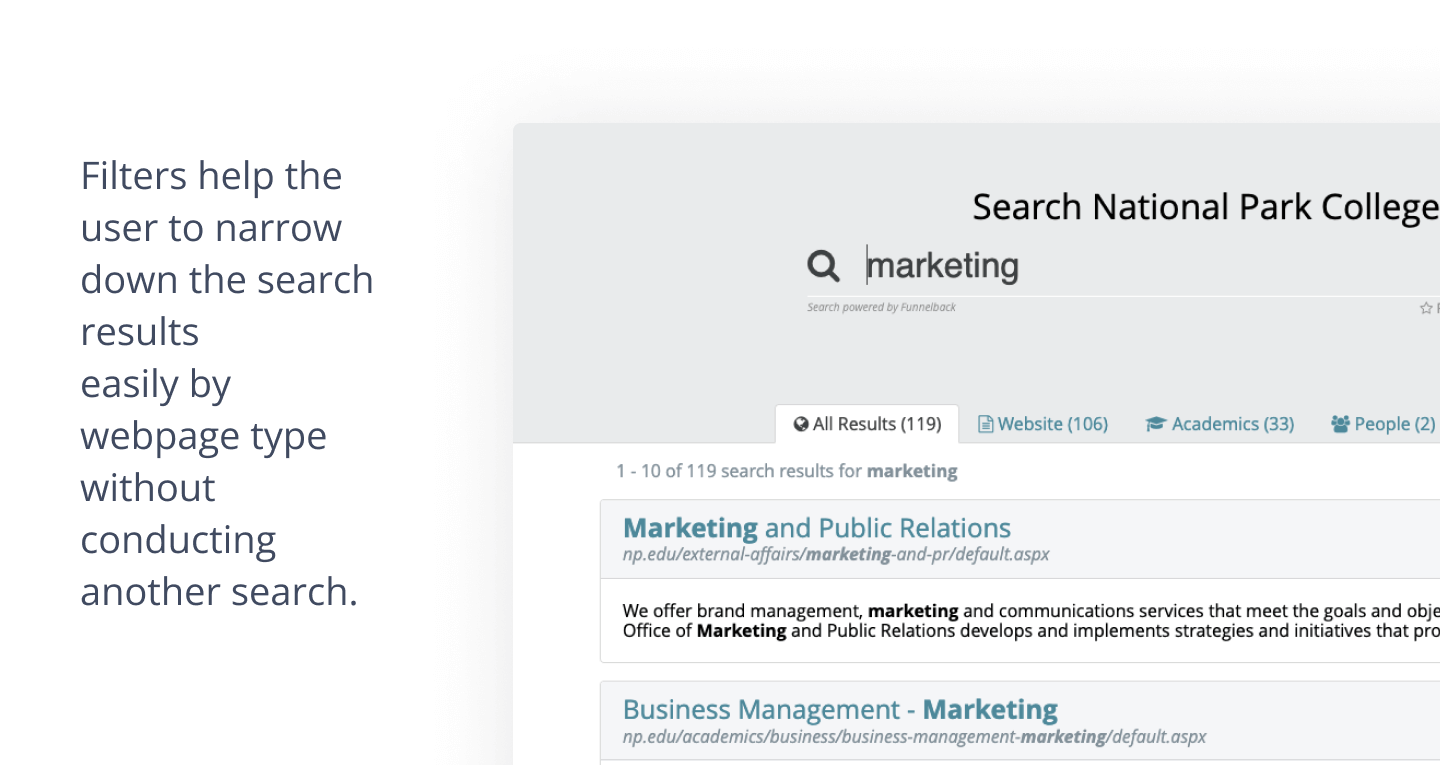1440x765 pixels.
Task: Click the Search National Park College heading
Action: [x=1206, y=207]
